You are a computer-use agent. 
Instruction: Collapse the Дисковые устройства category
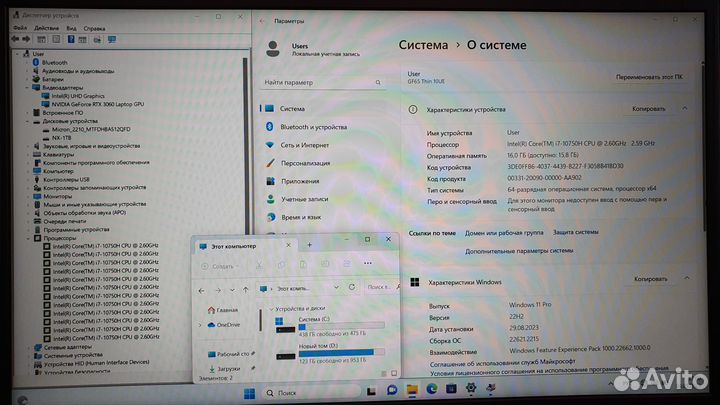(x=27, y=122)
